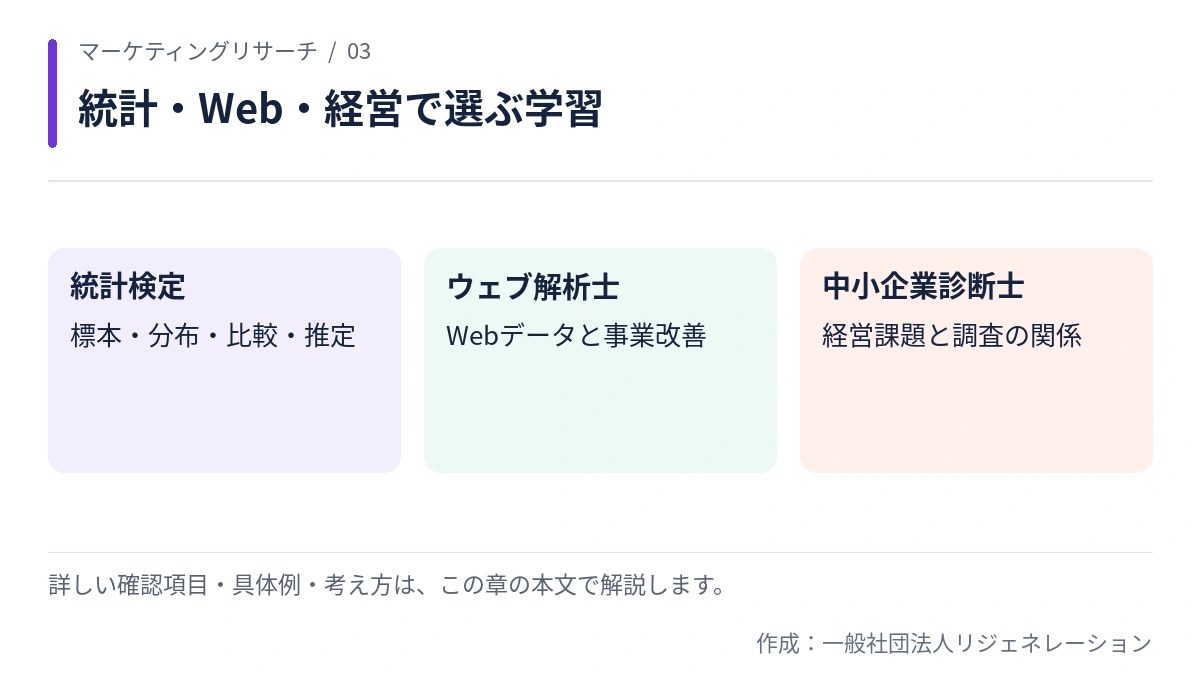Click the 経営課題と調査の関係 description text
The image size is (1200, 675).
[952, 336]
